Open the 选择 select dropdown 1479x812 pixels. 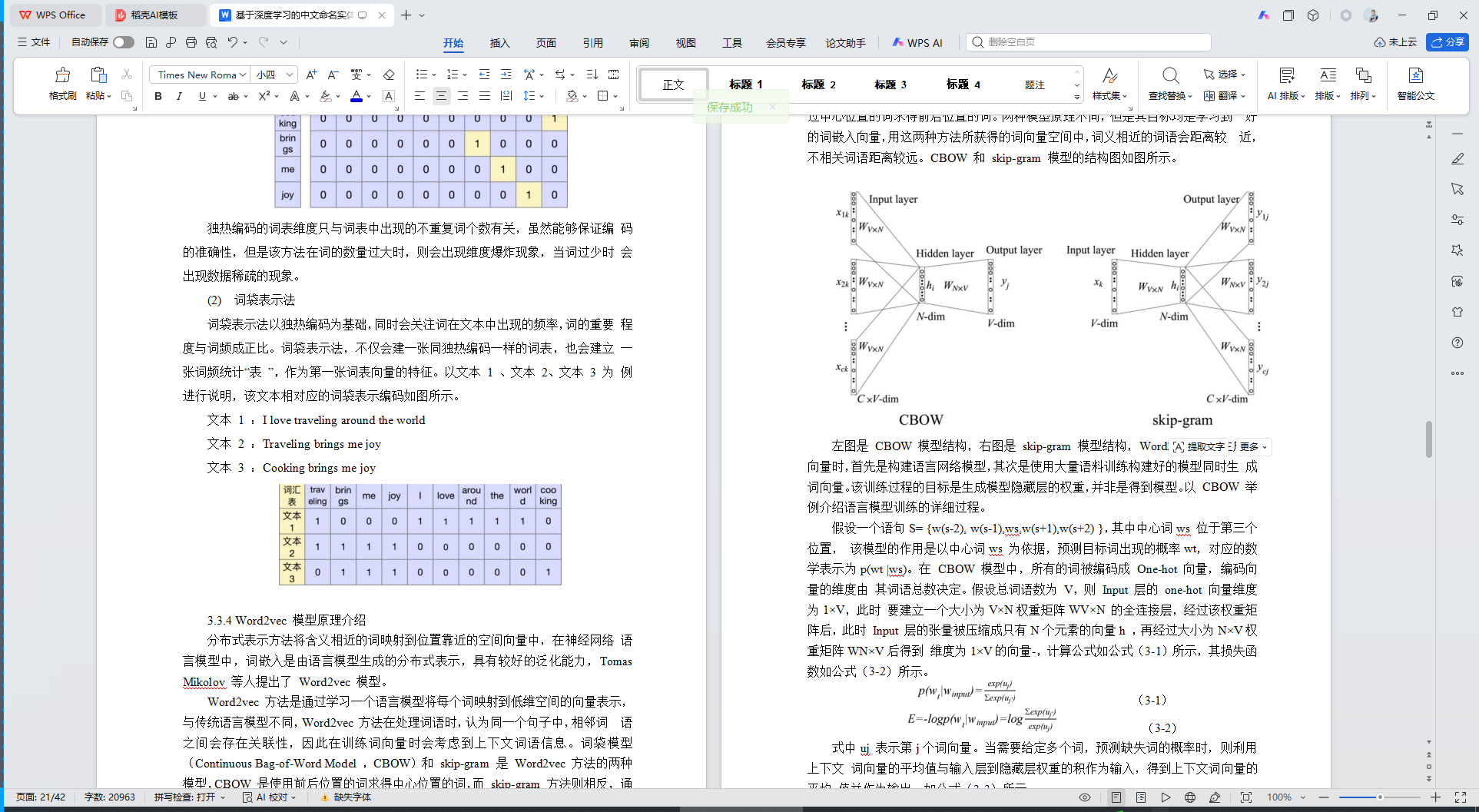point(1225,75)
